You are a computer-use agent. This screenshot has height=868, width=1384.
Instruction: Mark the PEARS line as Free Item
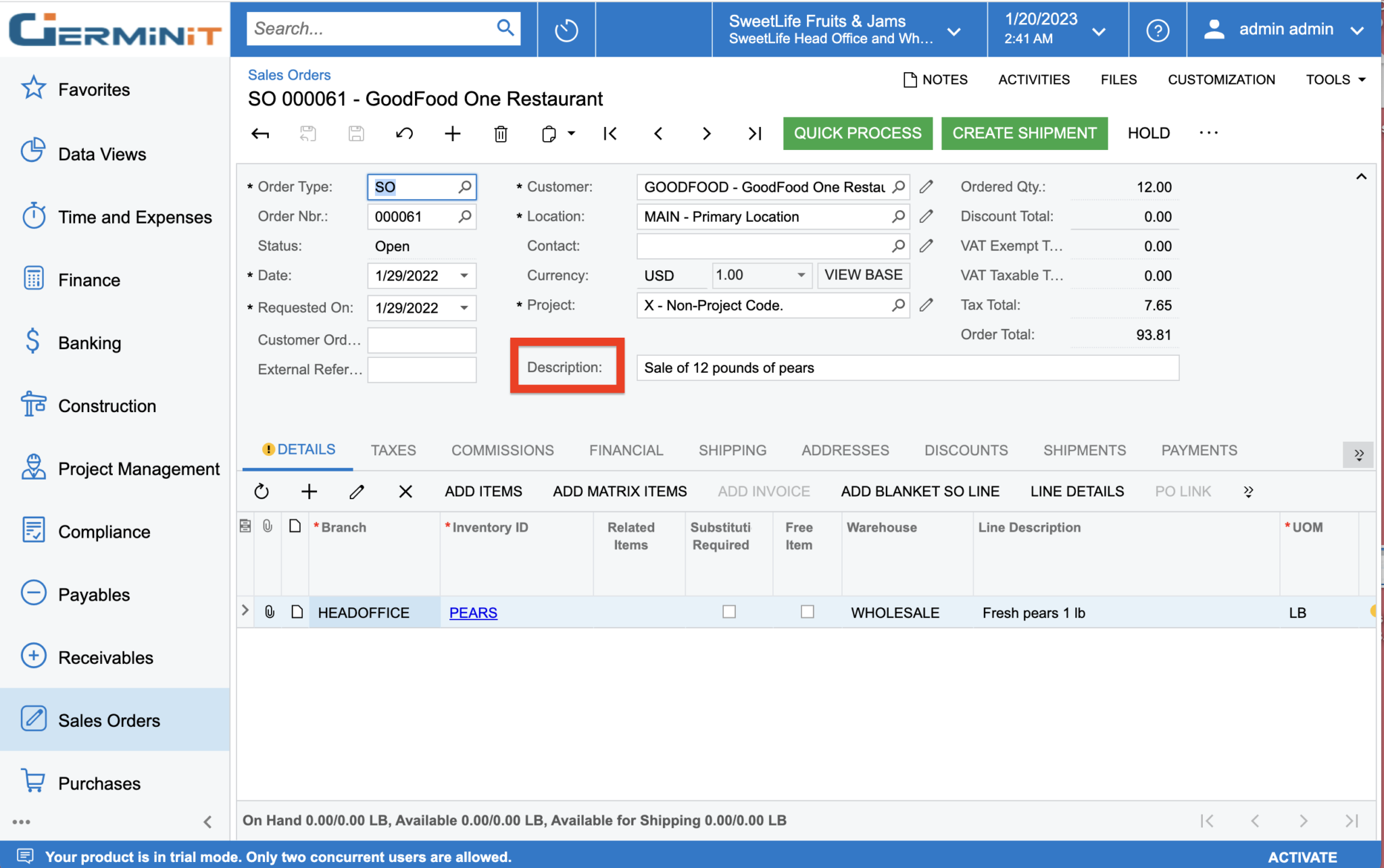pyautogui.click(x=807, y=612)
